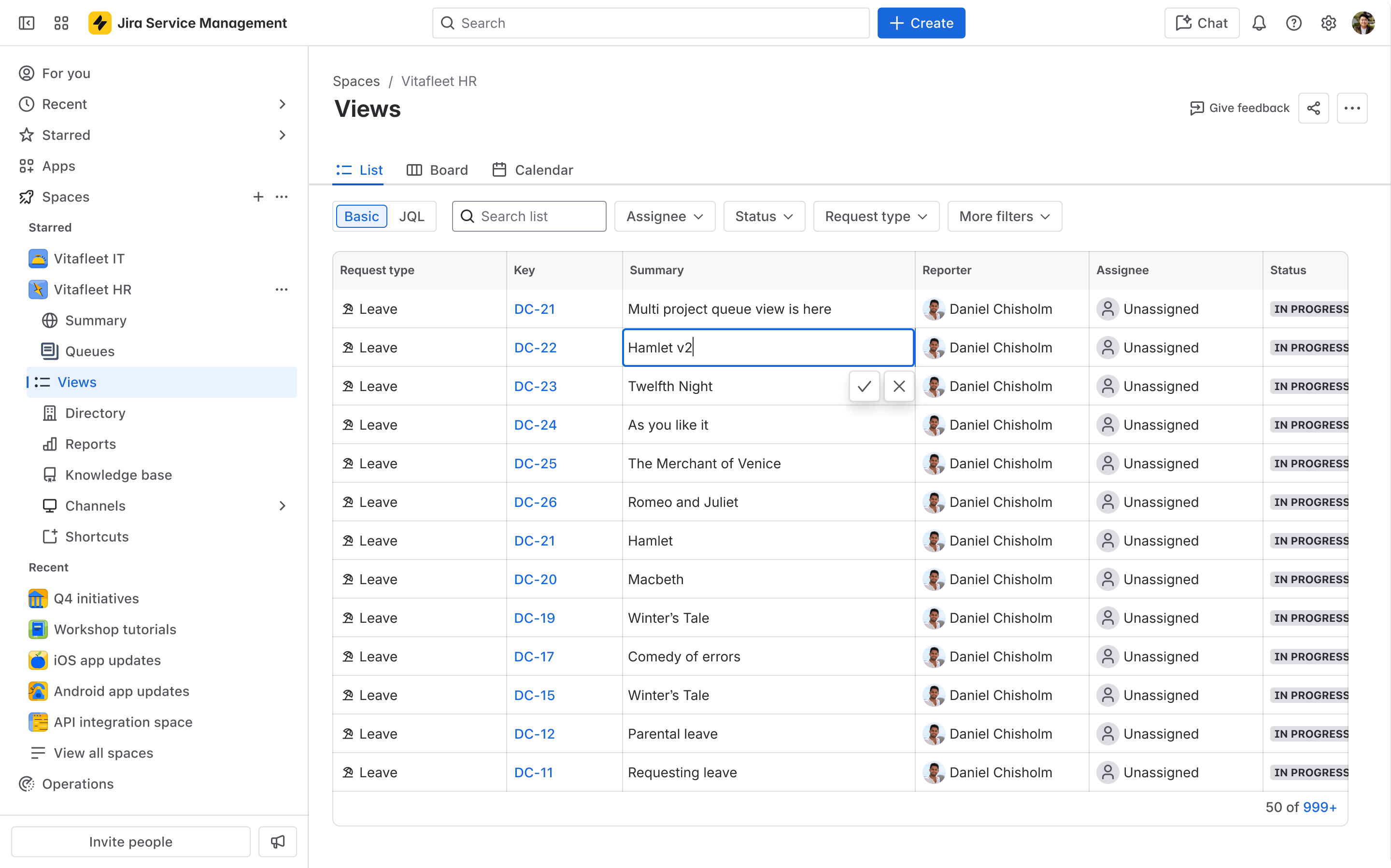
Task: Open issue DC-25
Action: click(x=535, y=463)
